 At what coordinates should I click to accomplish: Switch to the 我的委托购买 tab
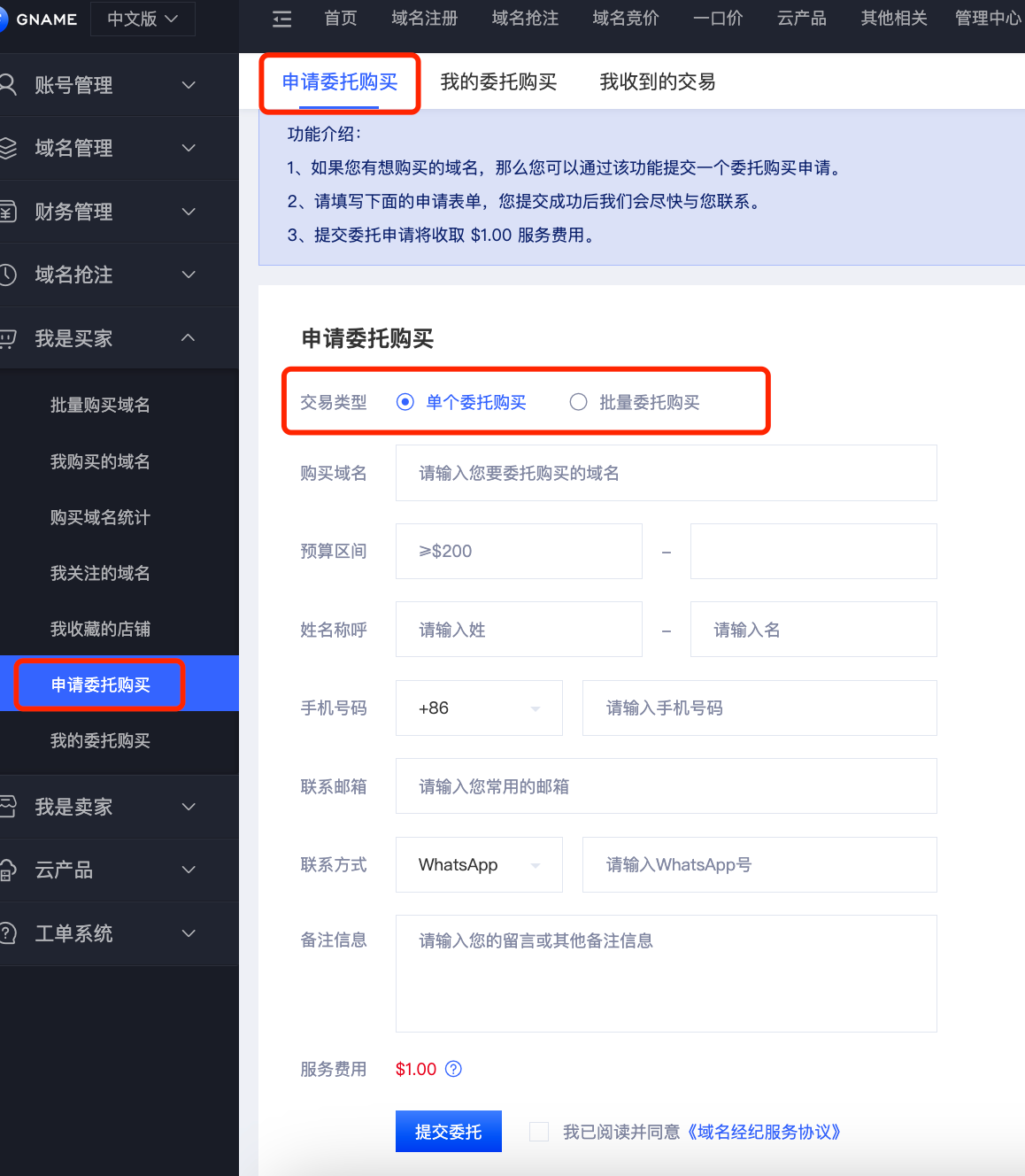click(x=498, y=81)
